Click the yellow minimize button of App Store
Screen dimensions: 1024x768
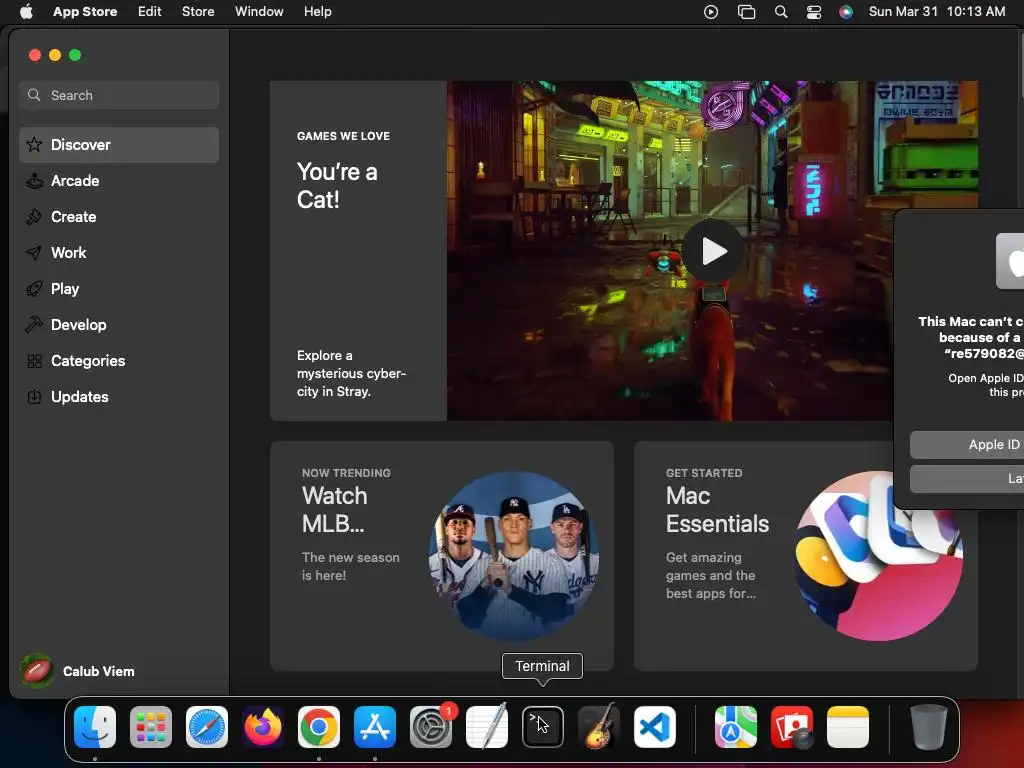[x=55, y=56]
